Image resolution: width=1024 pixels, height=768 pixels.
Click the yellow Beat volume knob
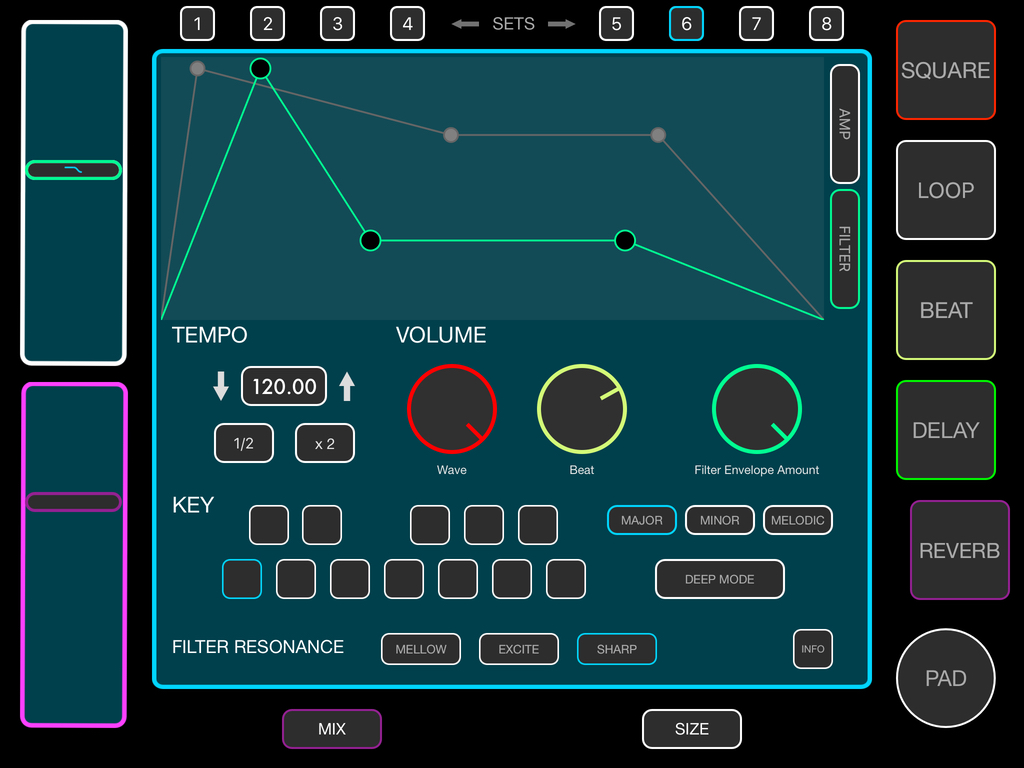point(582,409)
